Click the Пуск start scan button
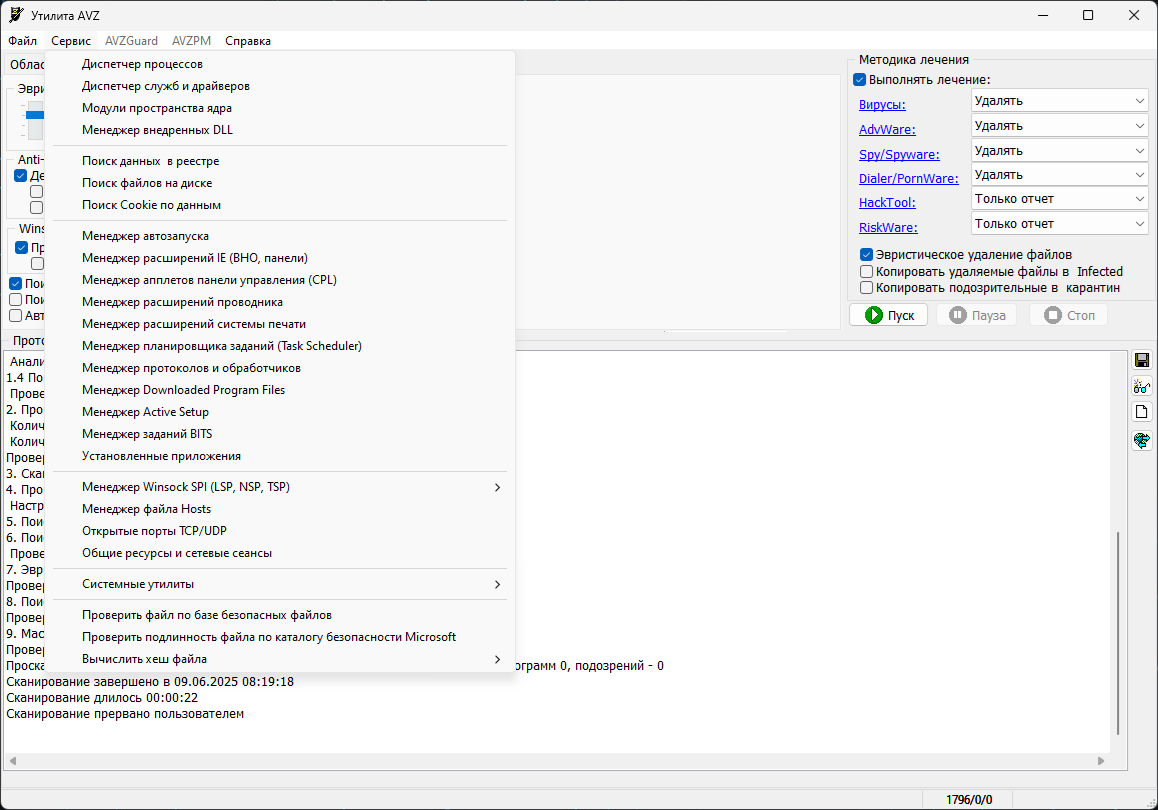Viewport: 1158px width, 810px height. pyautogui.click(x=888, y=315)
